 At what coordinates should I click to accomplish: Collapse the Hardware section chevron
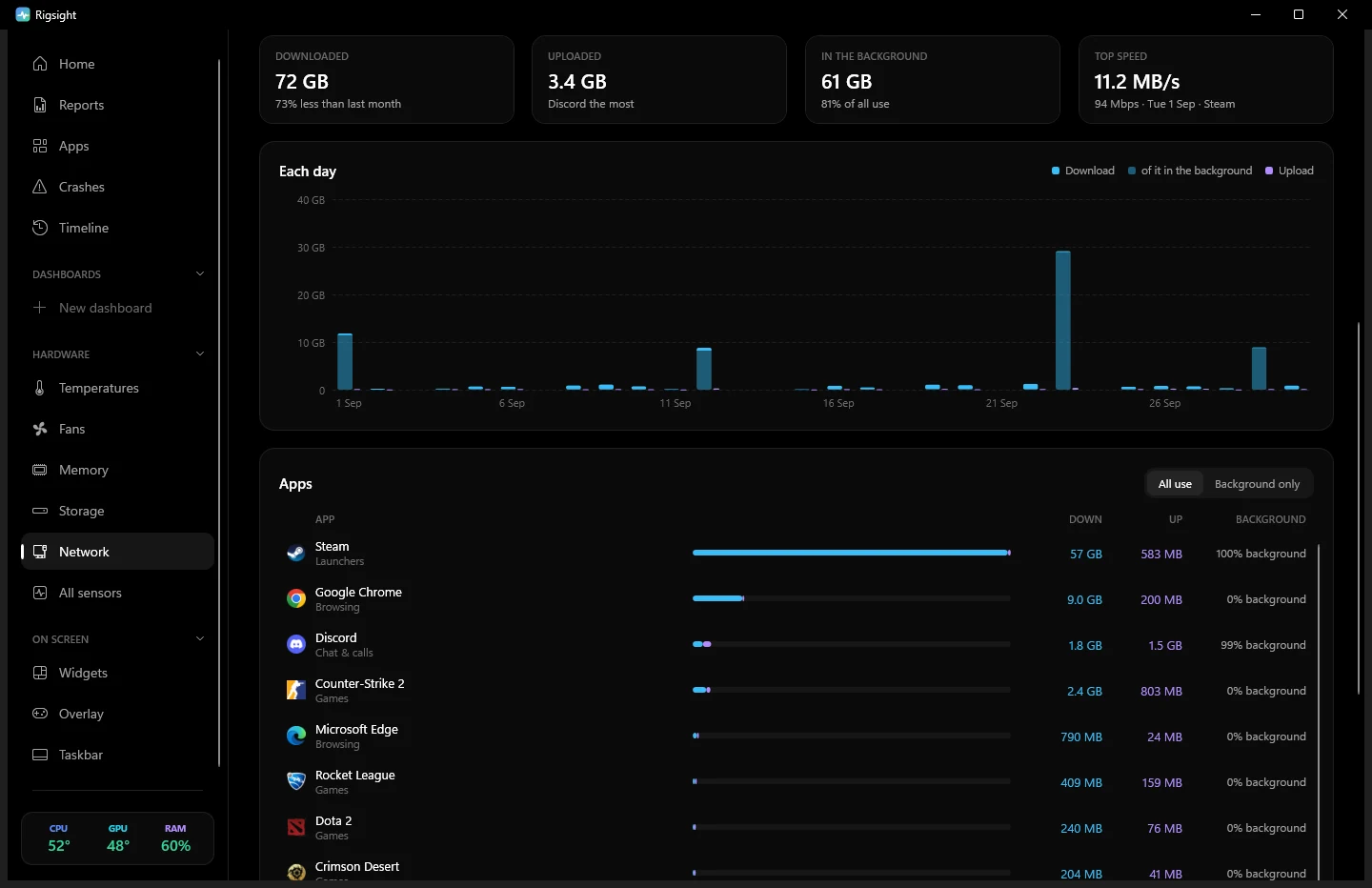(200, 353)
